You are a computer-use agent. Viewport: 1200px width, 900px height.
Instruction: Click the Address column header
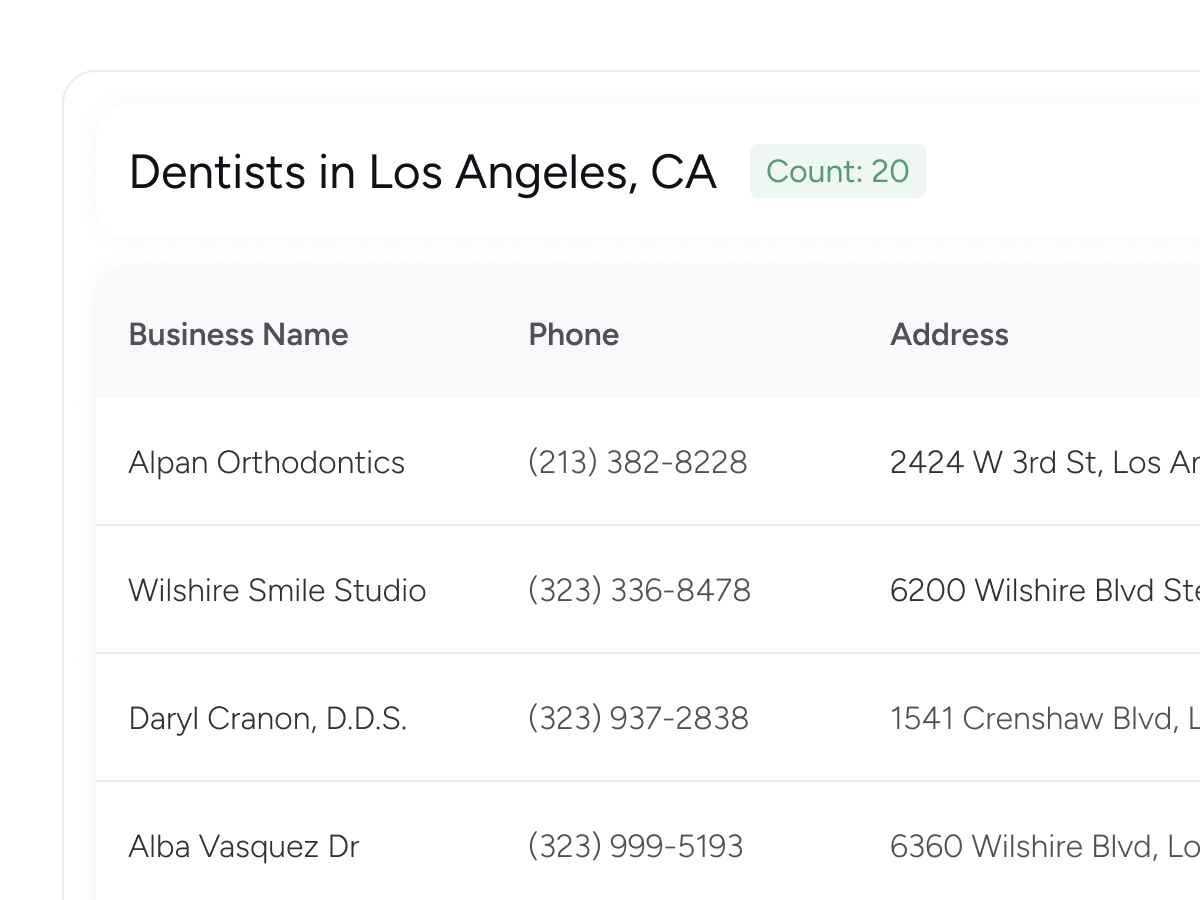(949, 334)
